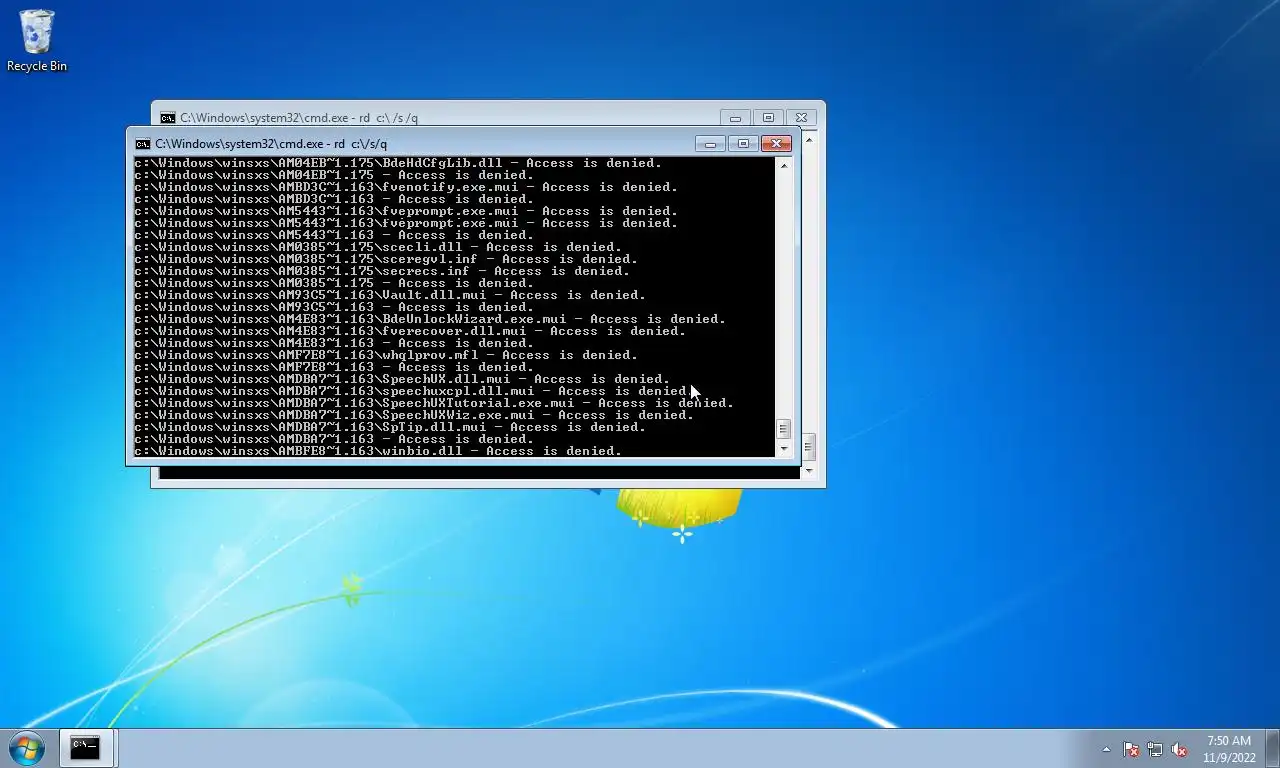Open back cmd window's system menu icon
The width and height of the screenshot is (1280, 768).
pos(168,118)
